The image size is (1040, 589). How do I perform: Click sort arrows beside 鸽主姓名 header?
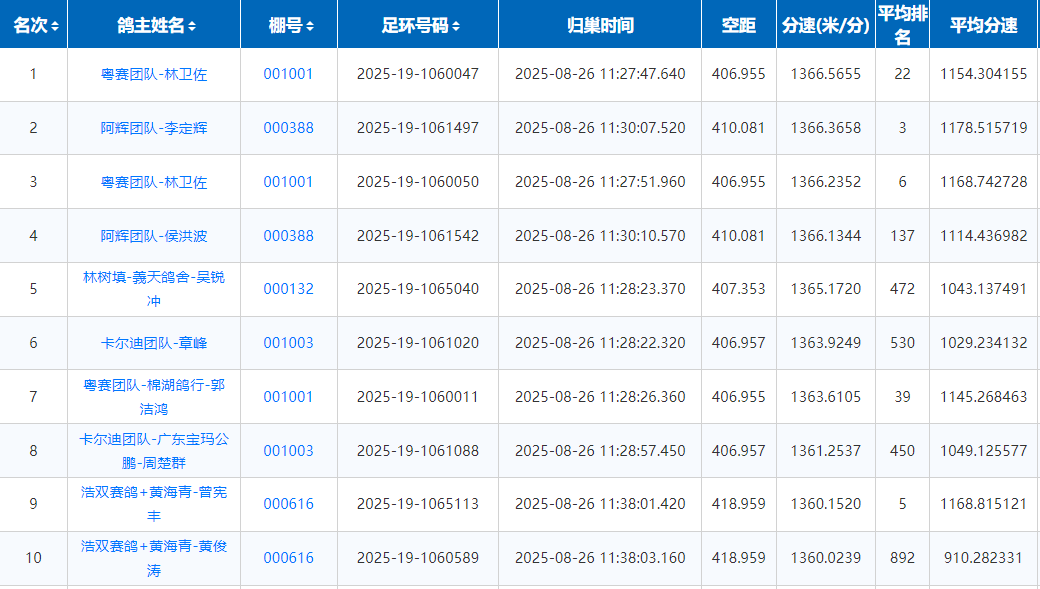point(192,26)
